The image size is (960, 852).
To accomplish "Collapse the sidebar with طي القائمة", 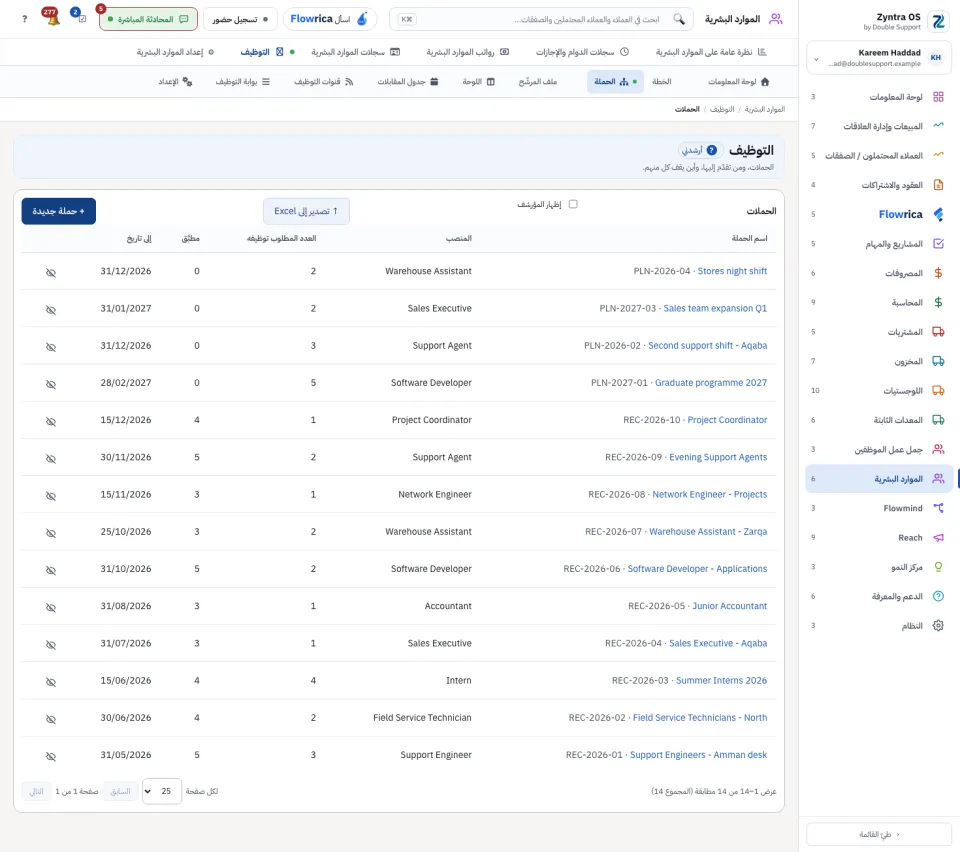I will [879, 834].
